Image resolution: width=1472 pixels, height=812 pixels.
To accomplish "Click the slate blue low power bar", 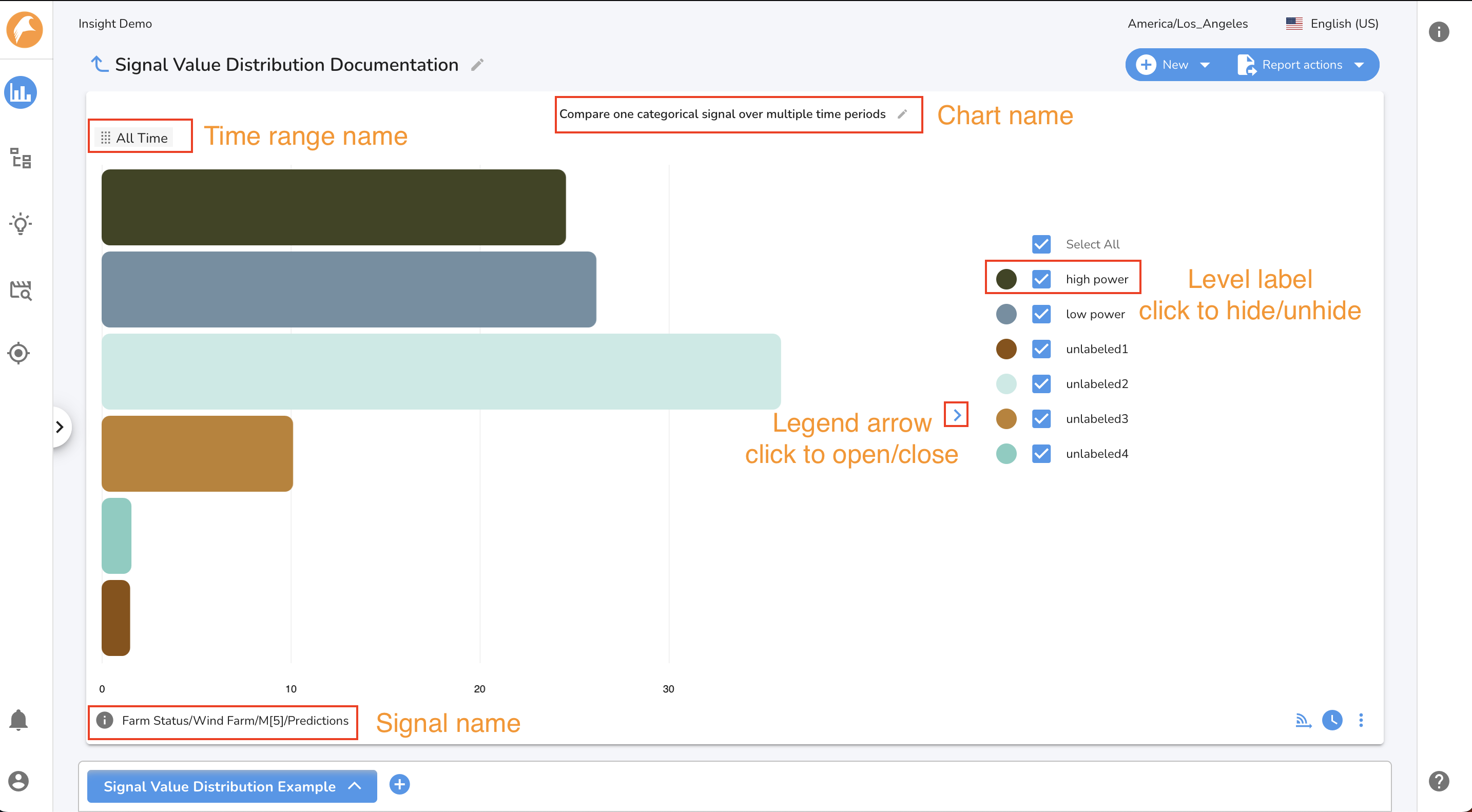I will [x=348, y=289].
